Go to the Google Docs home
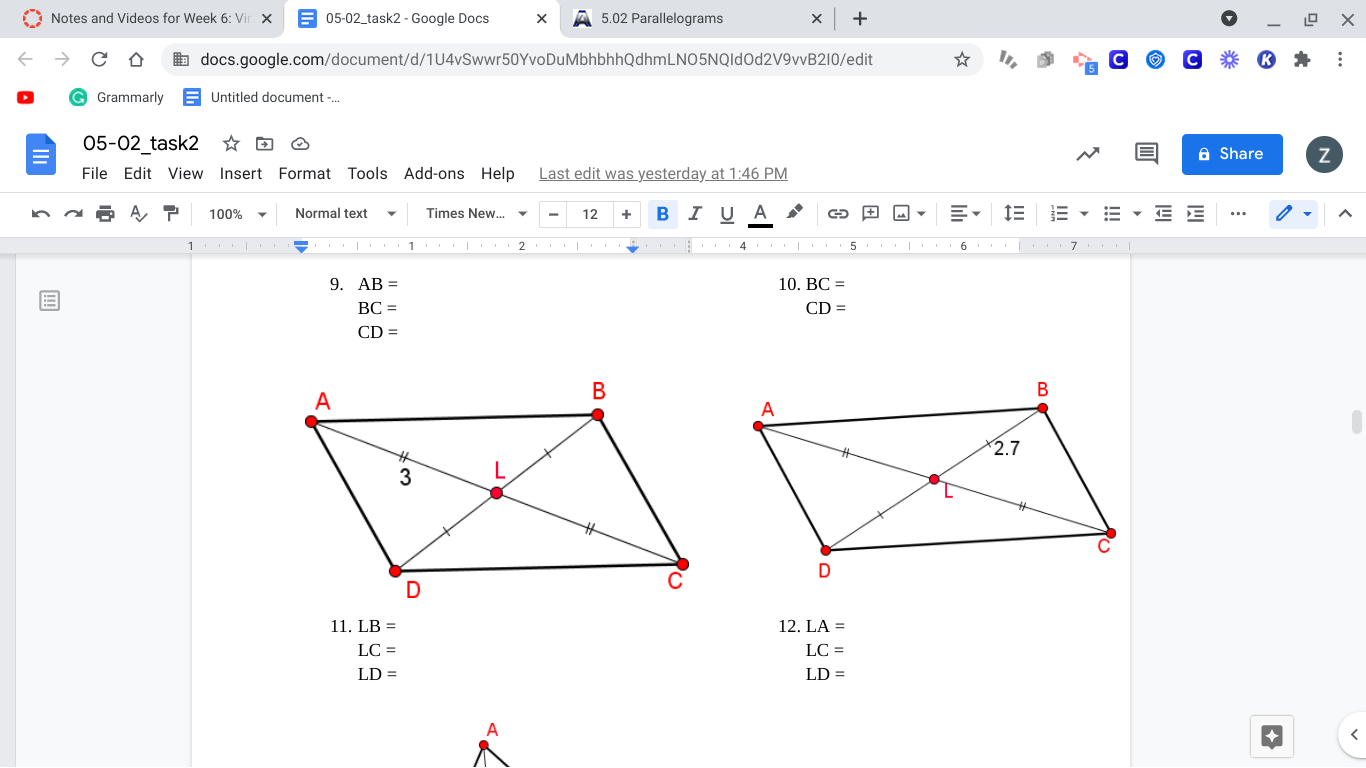This screenshot has width=1366, height=768. pos(41,155)
